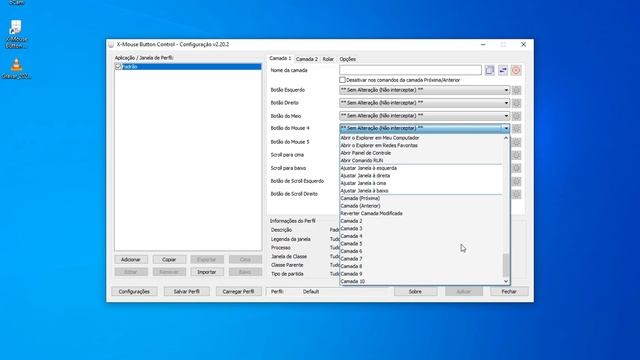Image resolution: width=640 pixels, height=360 pixels.
Task: Click the X-Mouse Button Control title bar icon
Action: 111,44
